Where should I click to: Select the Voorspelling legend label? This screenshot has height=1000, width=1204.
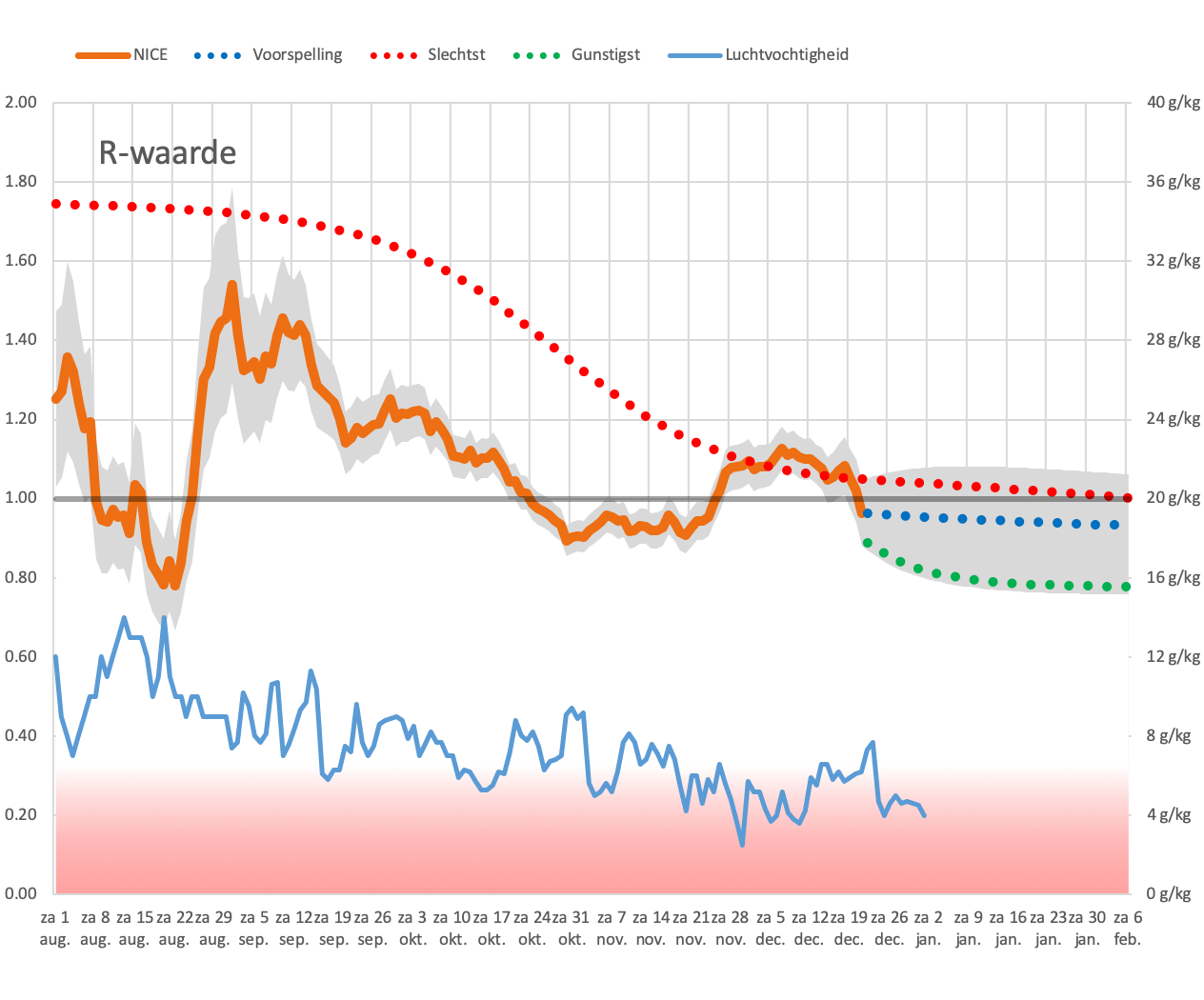pos(297,55)
